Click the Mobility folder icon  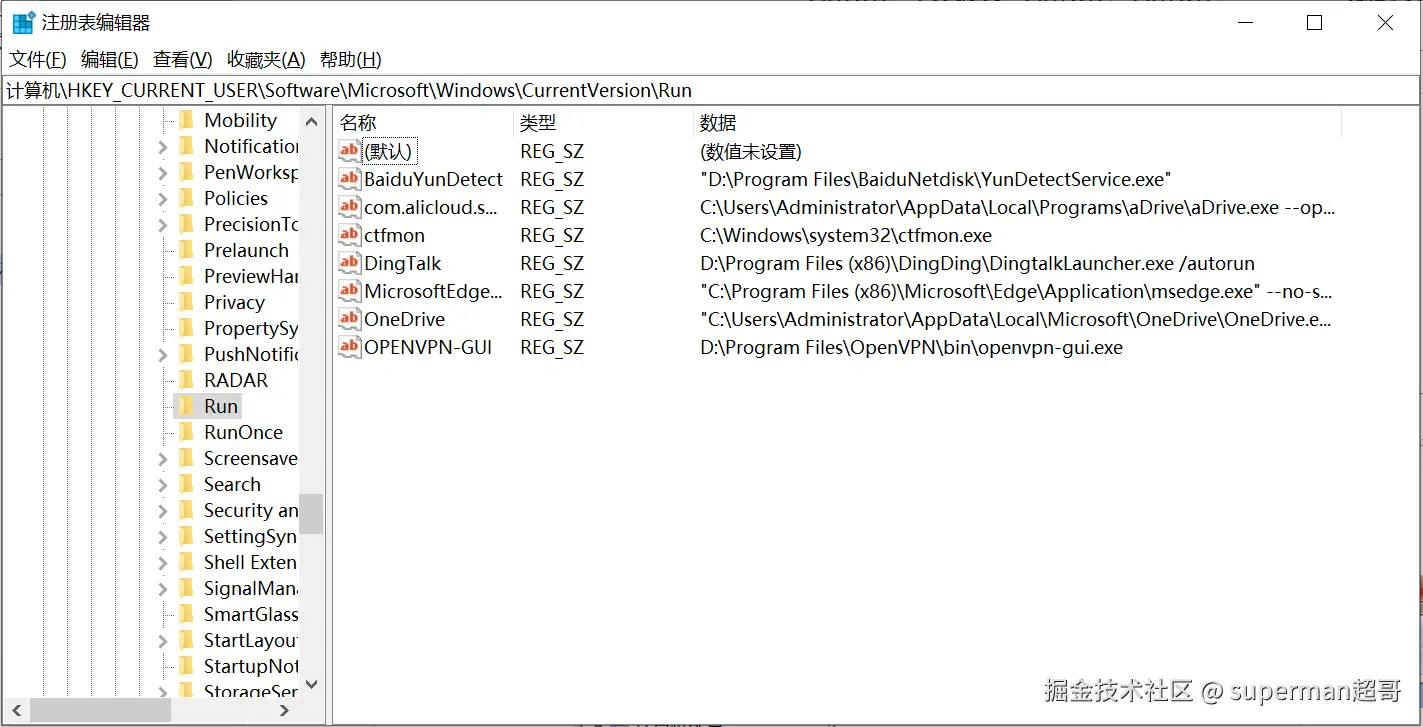pyautogui.click(x=186, y=120)
